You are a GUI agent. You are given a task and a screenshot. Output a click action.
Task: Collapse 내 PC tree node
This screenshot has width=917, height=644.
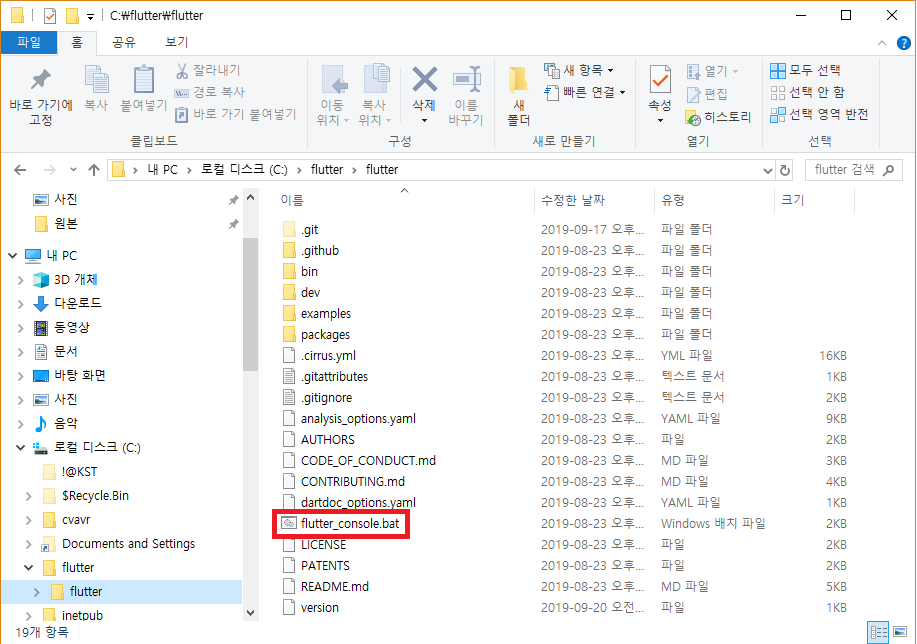[12, 256]
